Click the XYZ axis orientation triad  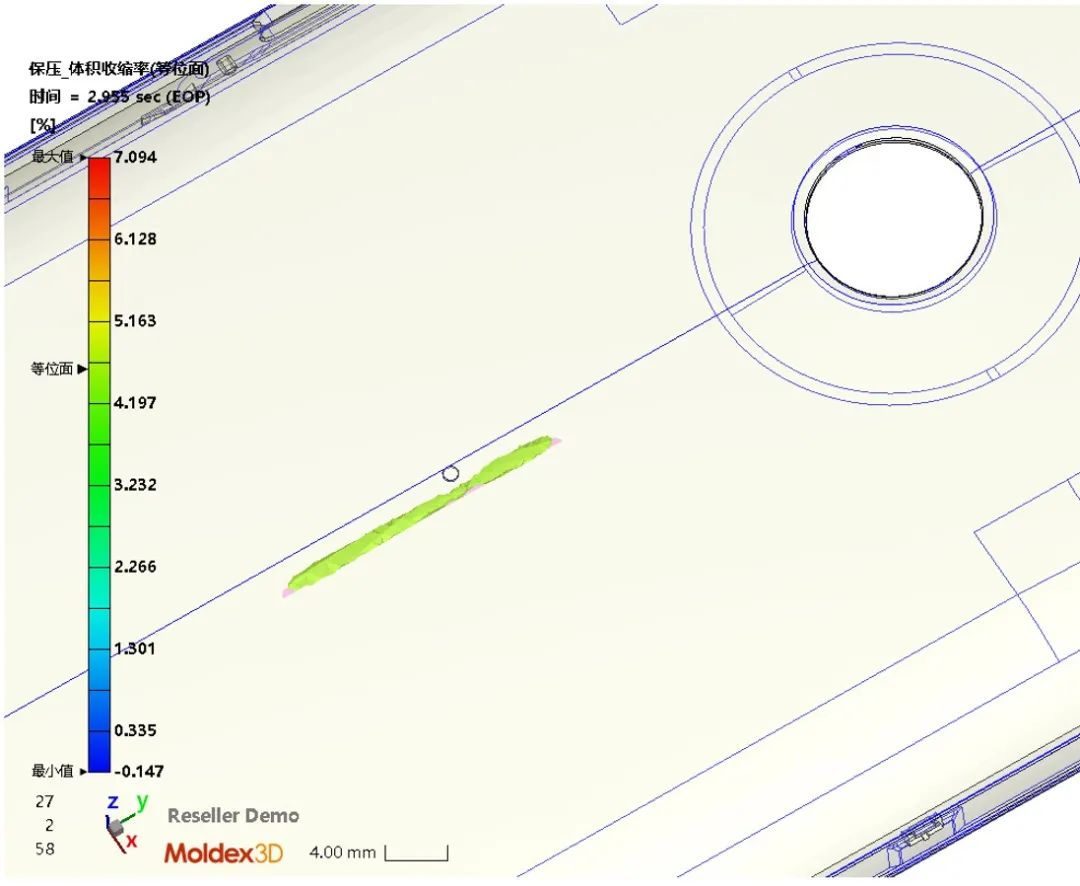coord(123,822)
